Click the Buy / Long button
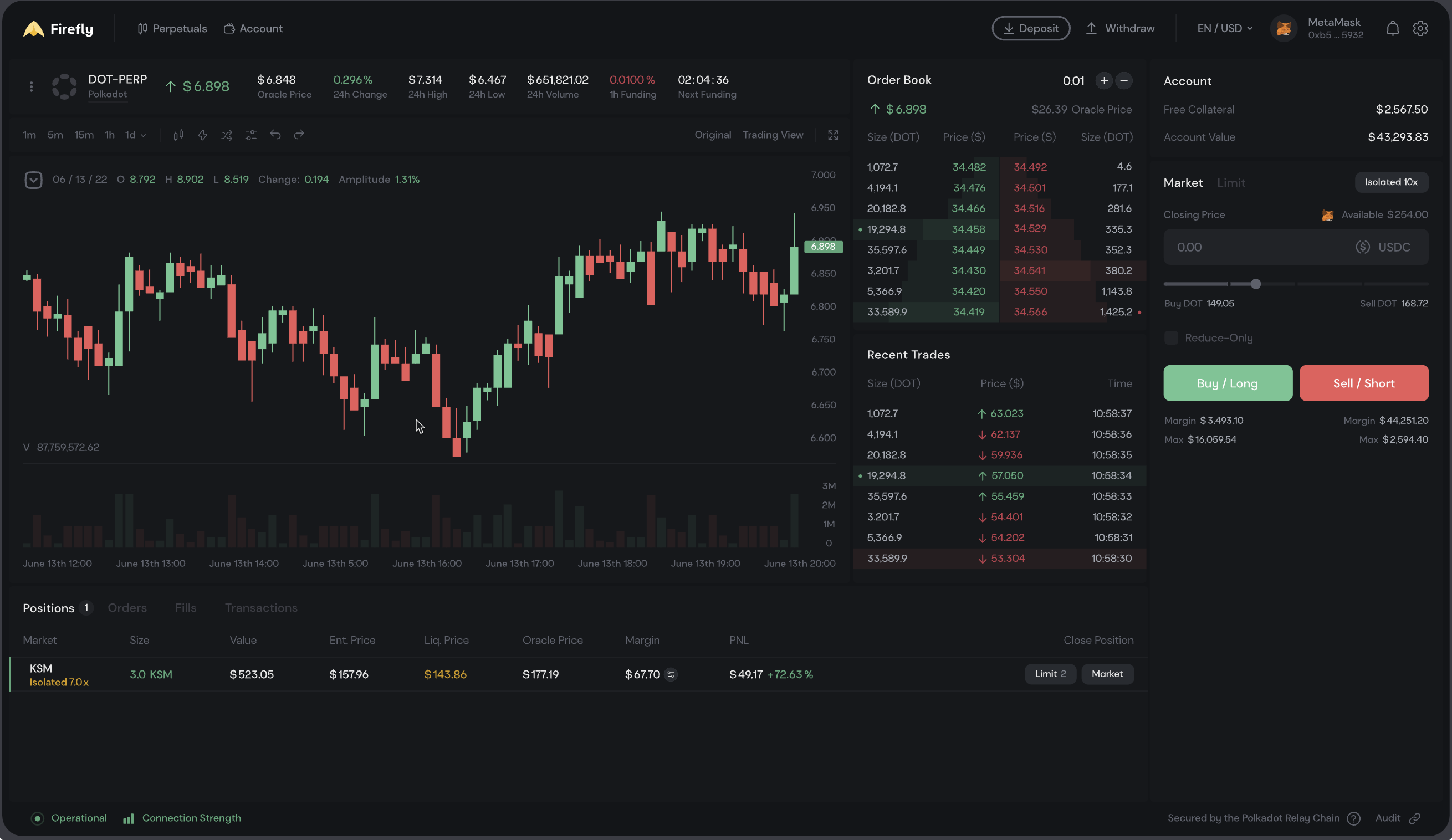 click(x=1228, y=383)
